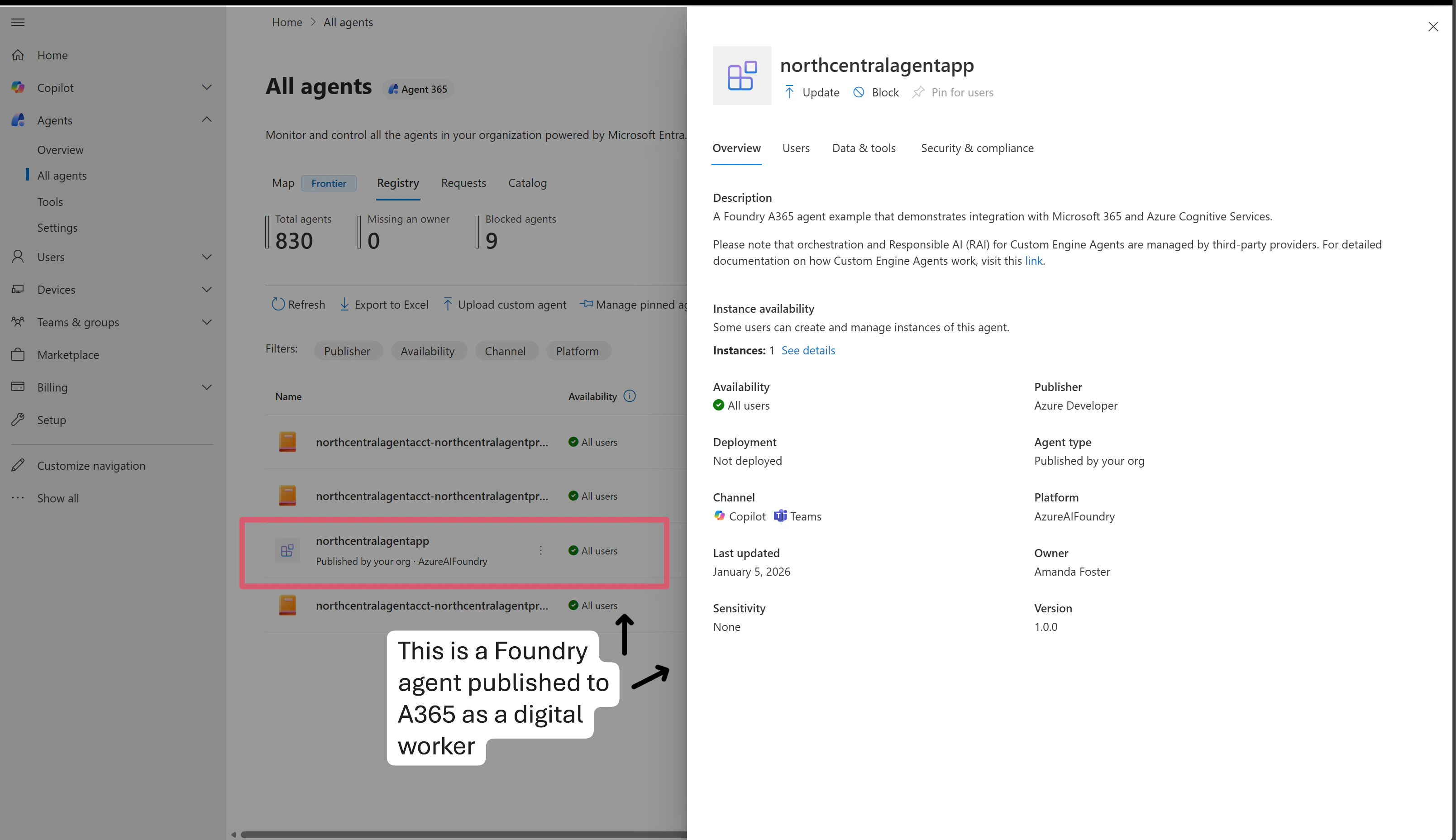Click the Setup wrench icon
Screen dimensions: 1456x840
pyautogui.click(x=18, y=420)
